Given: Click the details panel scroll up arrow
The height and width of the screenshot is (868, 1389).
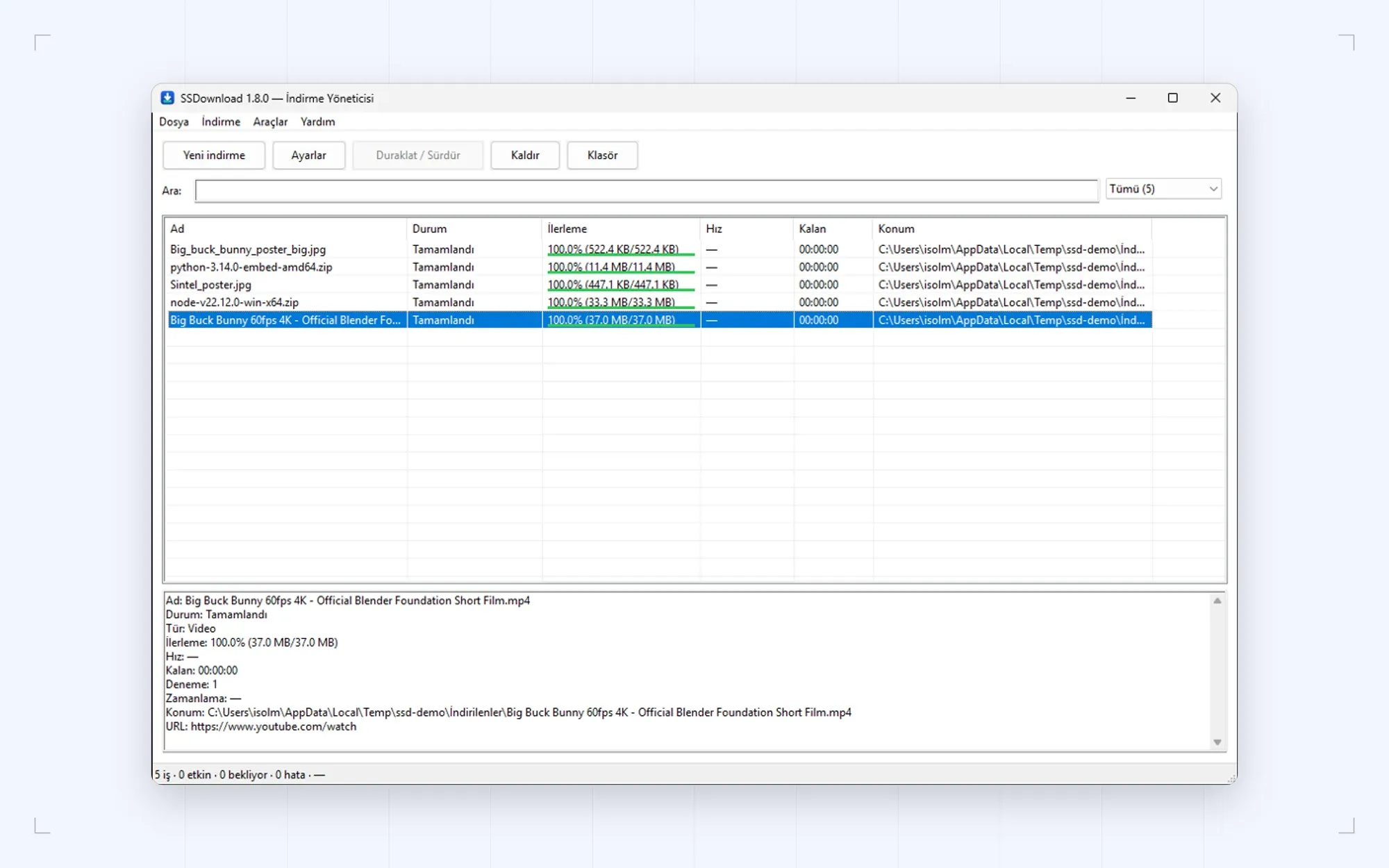Looking at the screenshot, I should [1217, 601].
